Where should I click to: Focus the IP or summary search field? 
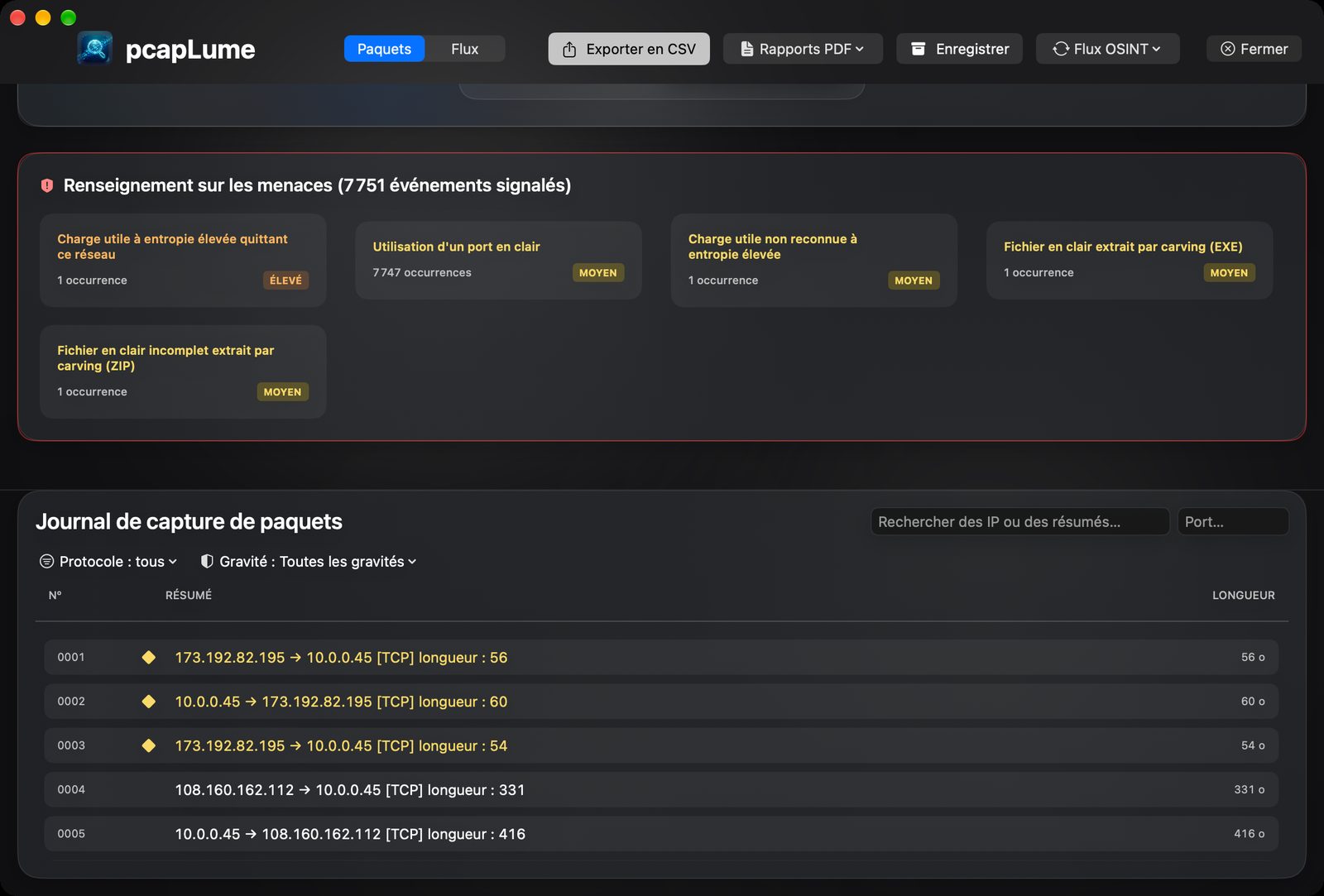pyautogui.click(x=1019, y=522)
